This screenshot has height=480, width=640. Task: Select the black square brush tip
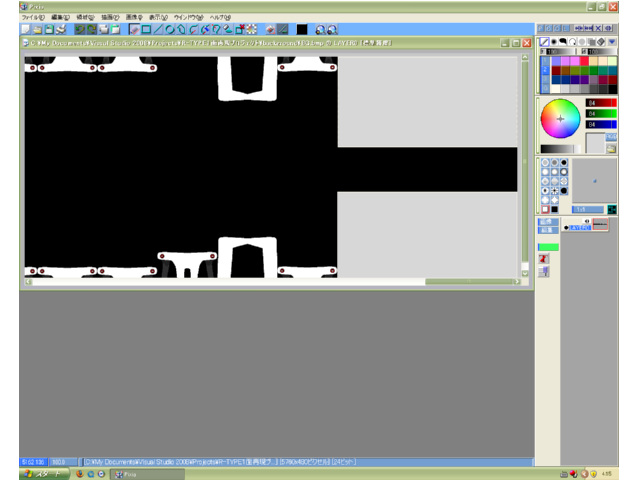(554, 209)
